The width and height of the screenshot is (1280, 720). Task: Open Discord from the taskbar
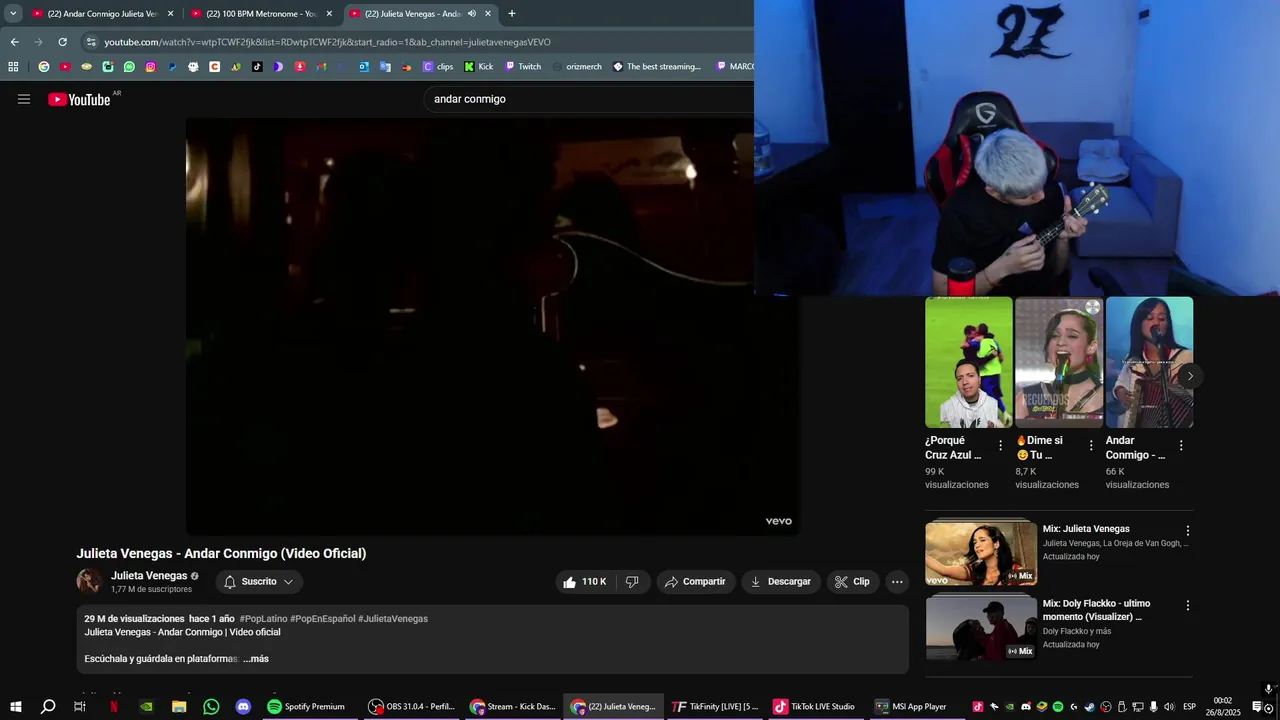[x=243, y=707]
